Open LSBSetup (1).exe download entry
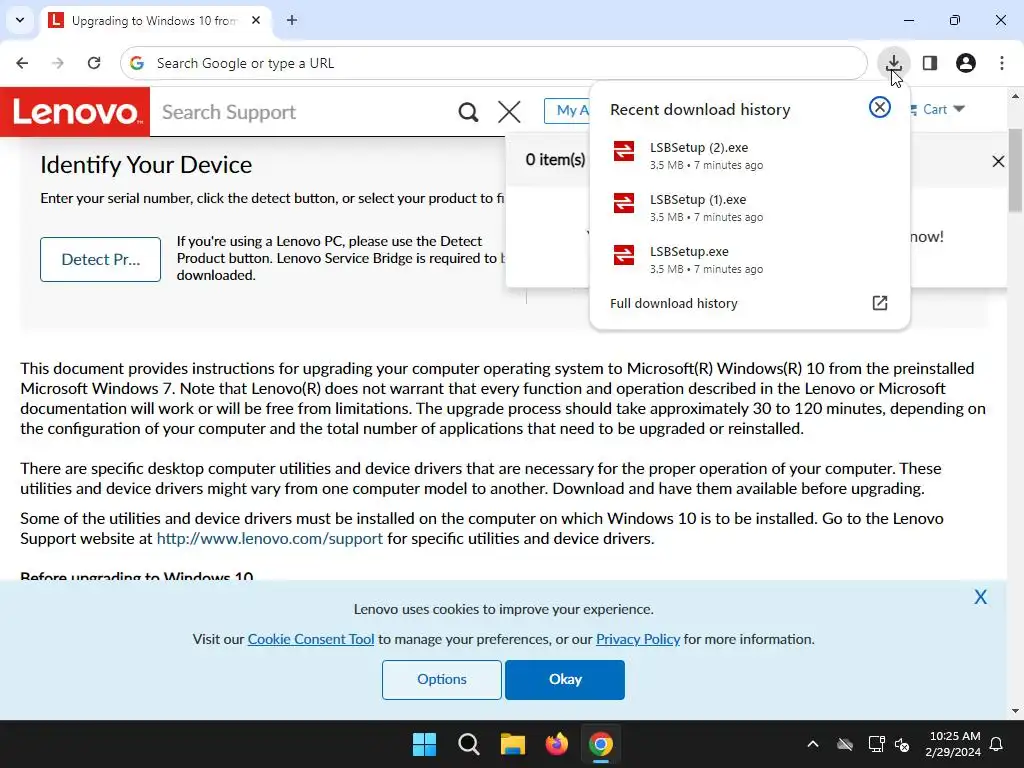 (x=749, y=208)
